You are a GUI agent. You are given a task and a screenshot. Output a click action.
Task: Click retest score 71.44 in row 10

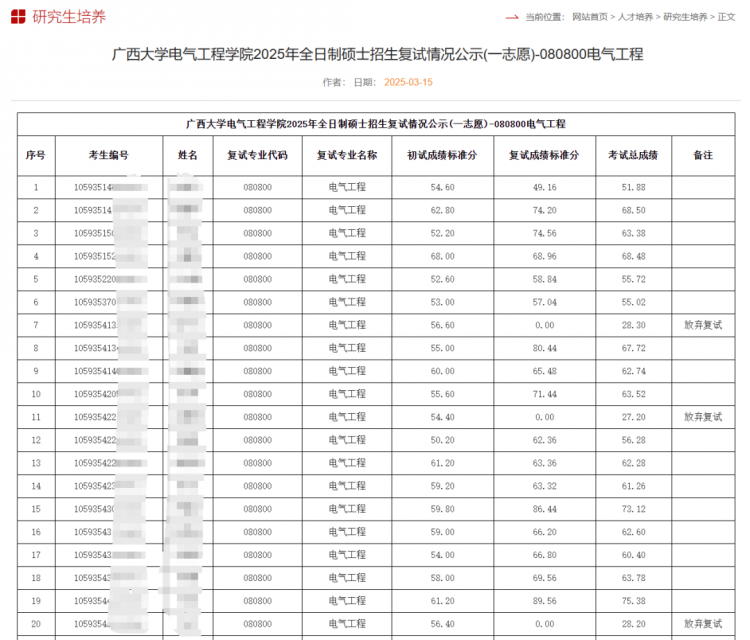(544, 394)
